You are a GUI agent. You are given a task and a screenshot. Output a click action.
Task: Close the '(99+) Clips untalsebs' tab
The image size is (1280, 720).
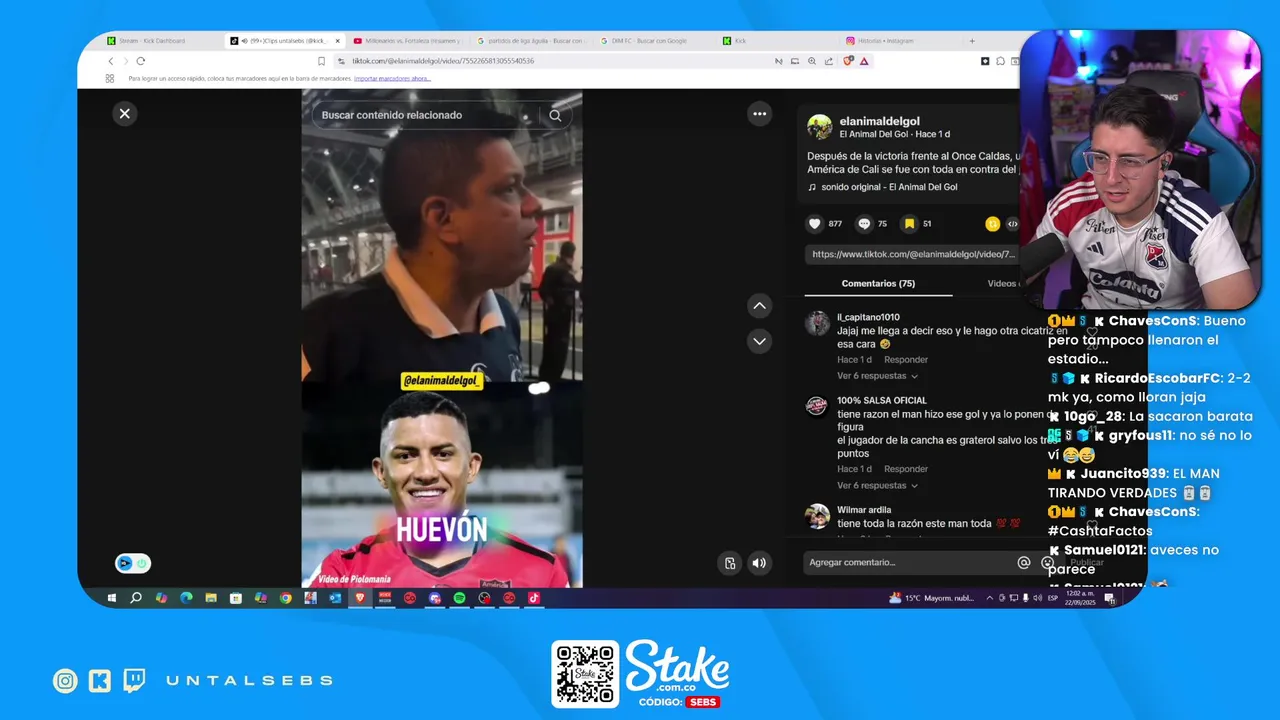pyautogui.click(x=337, y=41)
